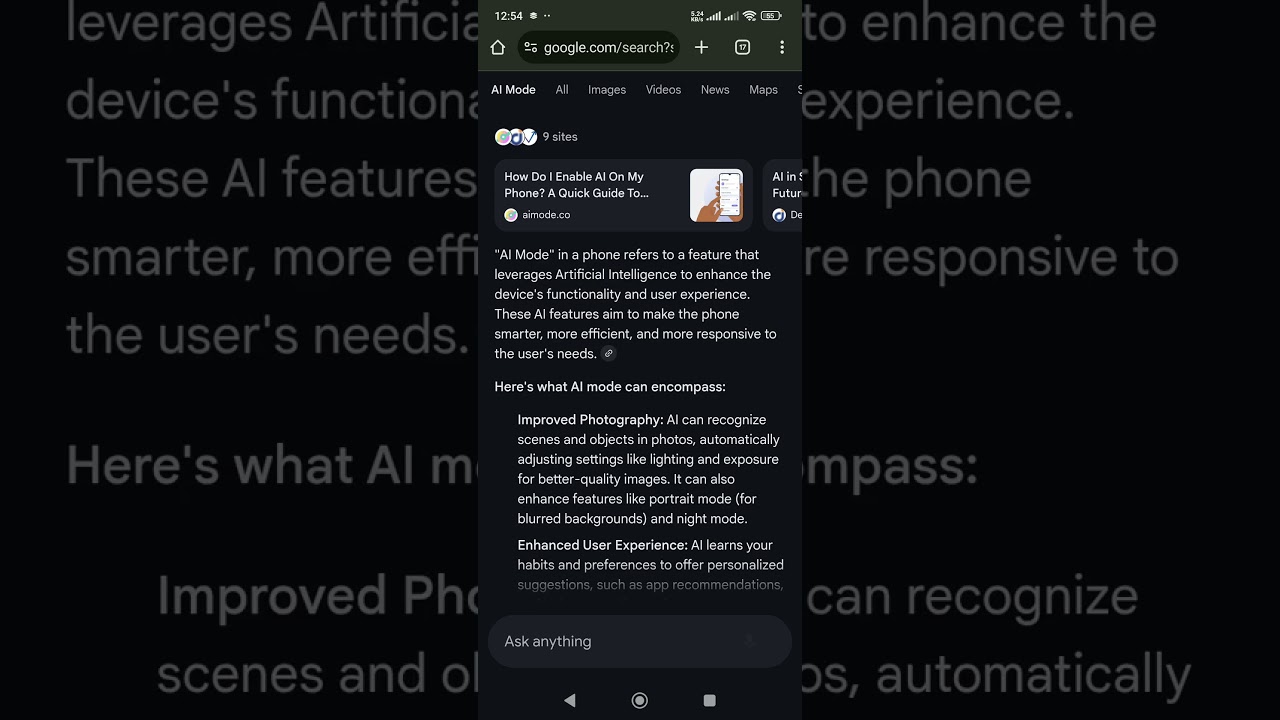Open the source card thumbnail image
1280x720 pixels.
coord(716,195)
